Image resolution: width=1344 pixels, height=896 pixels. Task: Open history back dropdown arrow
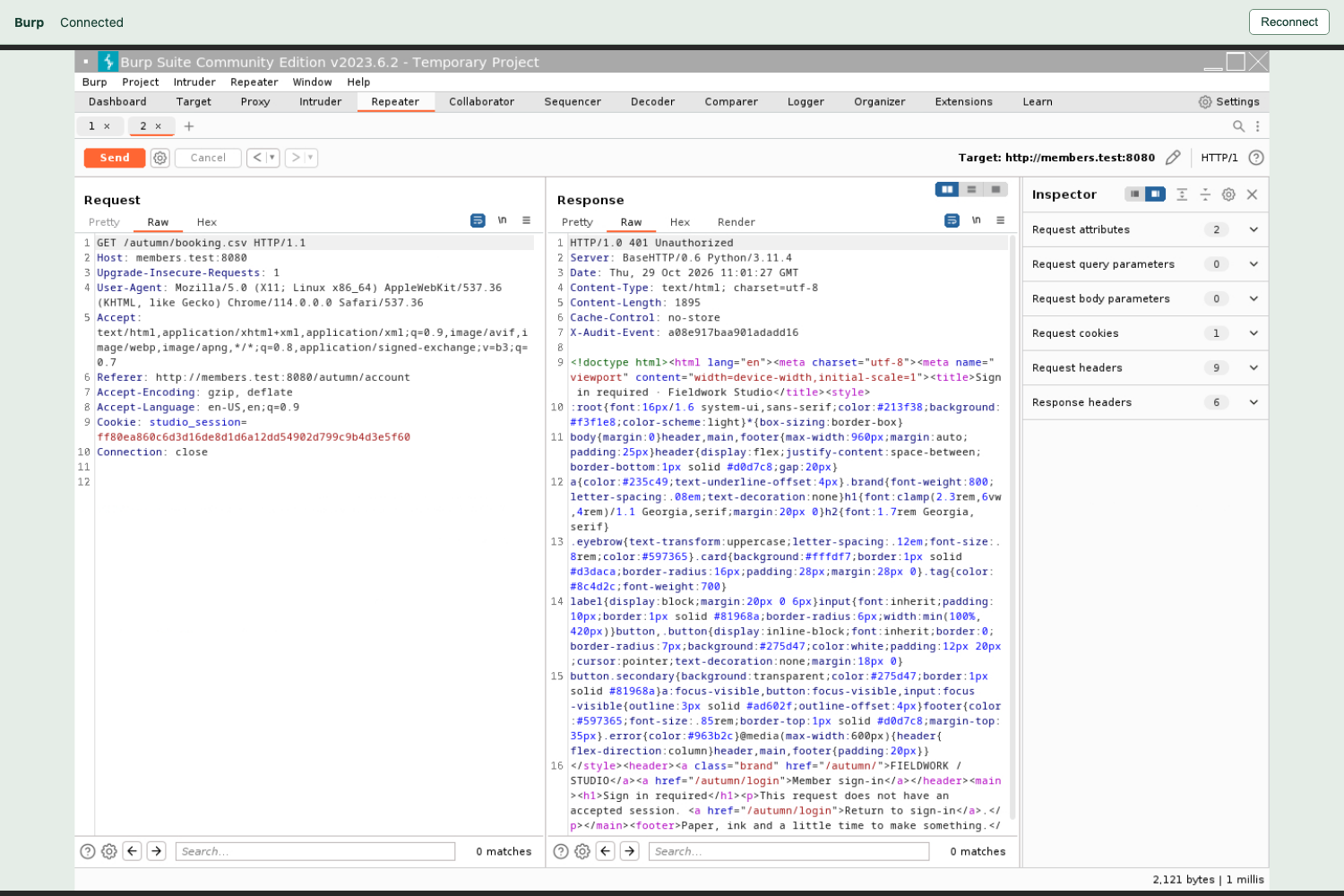tap(271, 158)
